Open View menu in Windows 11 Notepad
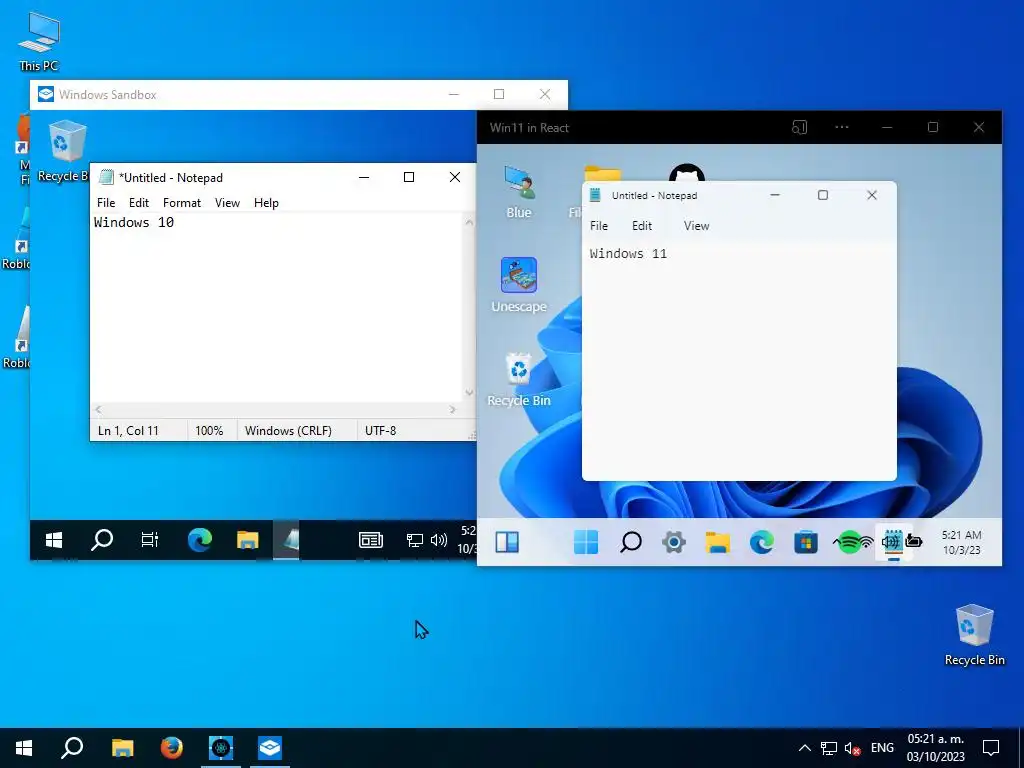The width and height of the screenshot is (1024, 768). pos(696,226)
